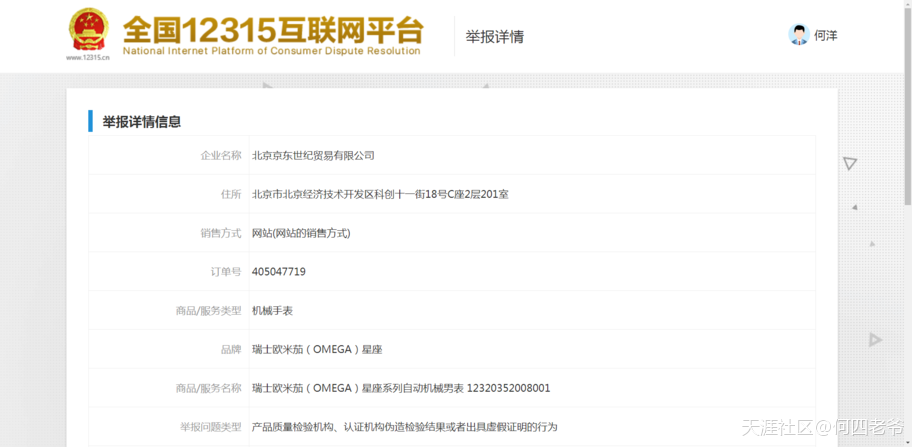Click the 住所 field label
912x447 pixels.
(x=231, y=194)
